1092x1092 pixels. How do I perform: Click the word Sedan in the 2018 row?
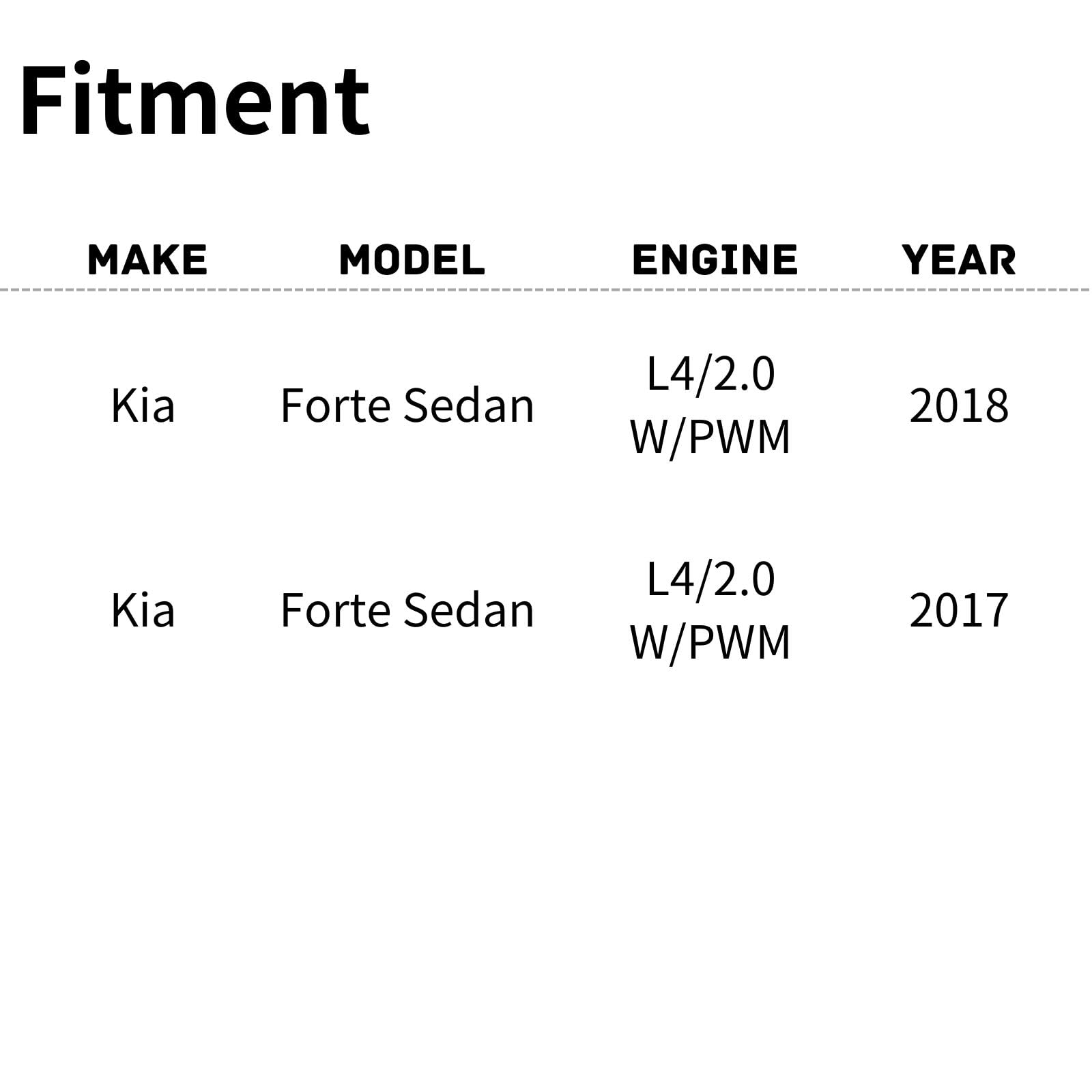(x=469, y=405)
